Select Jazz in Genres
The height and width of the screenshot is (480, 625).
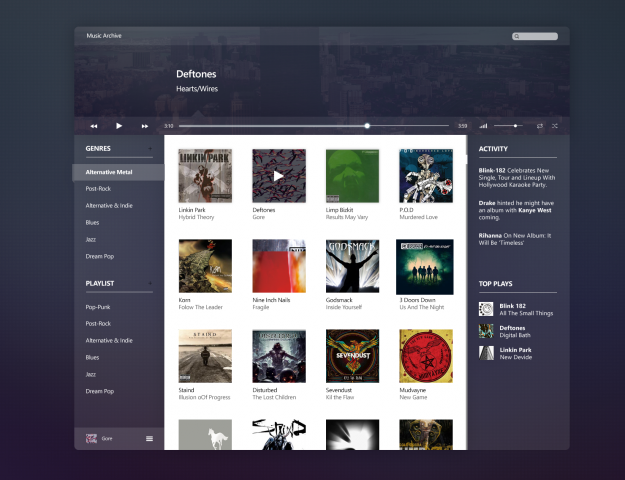(x=90, y=240)
